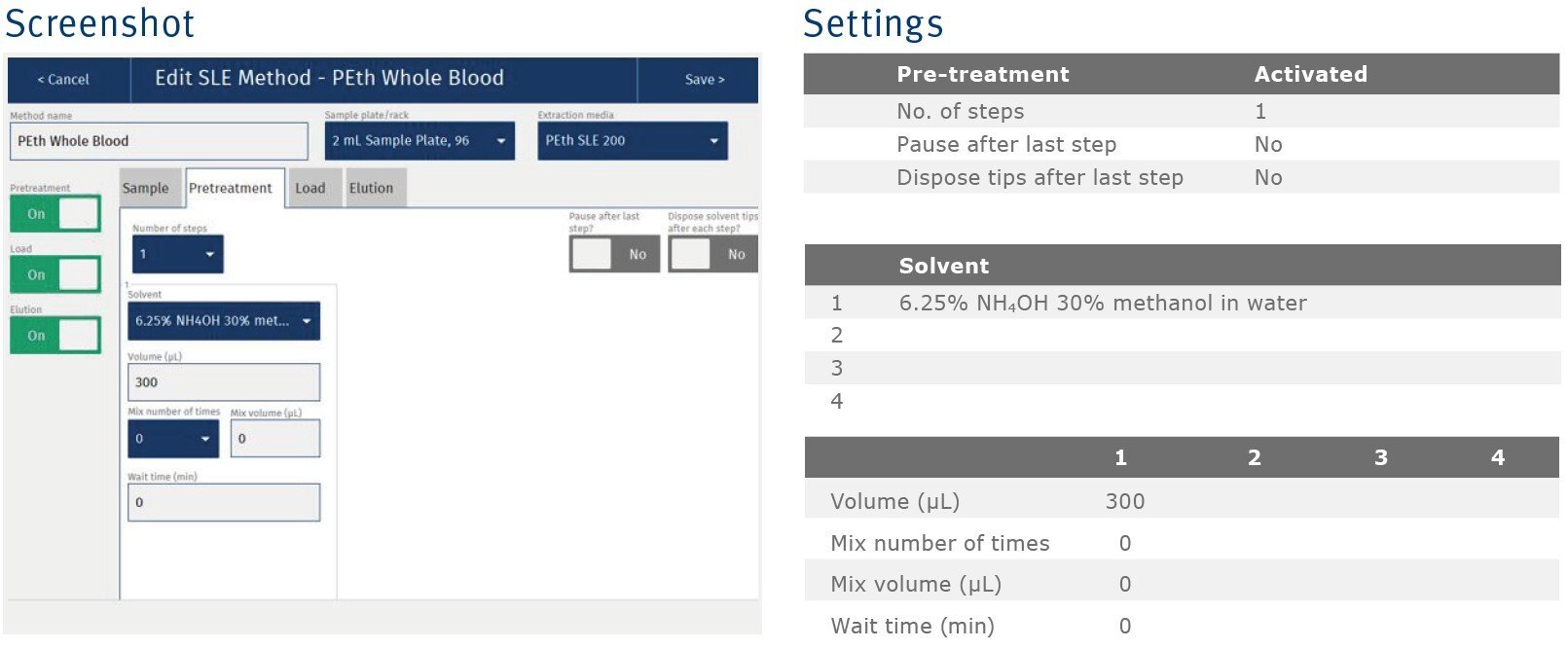The image size is (1568, 649).
Task: Open the Sample plate/rack dropdown
Action: (x=419, y=141)
